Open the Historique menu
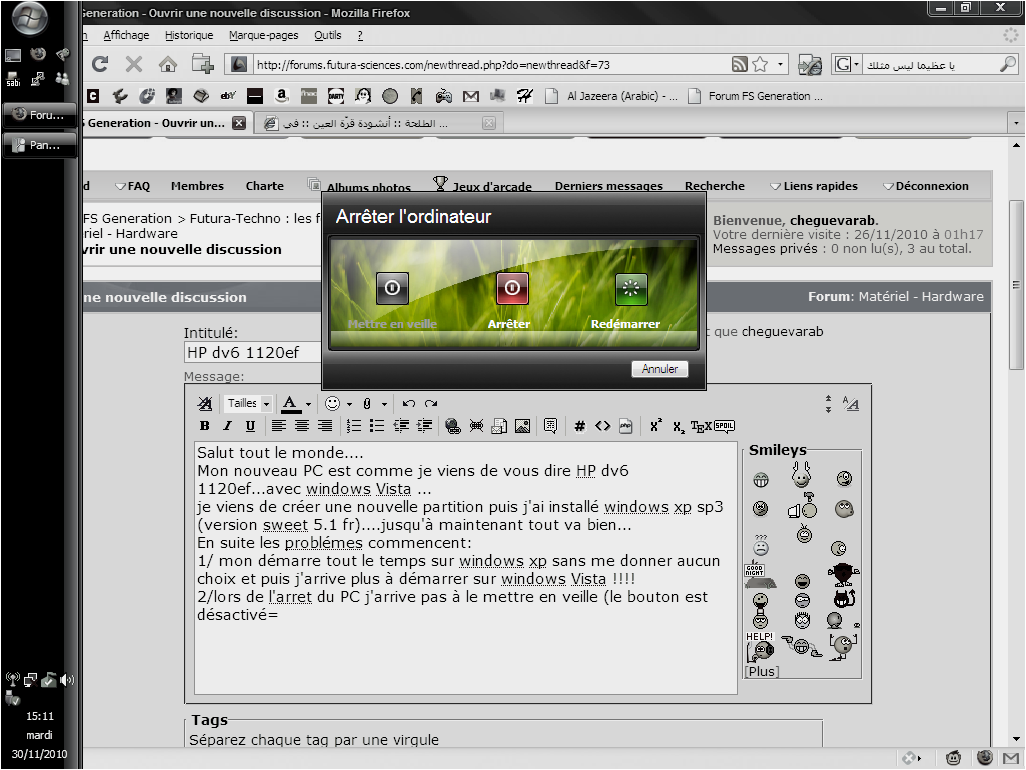The width and height of the screenshot is (1026, 770). tap(189, 35)
